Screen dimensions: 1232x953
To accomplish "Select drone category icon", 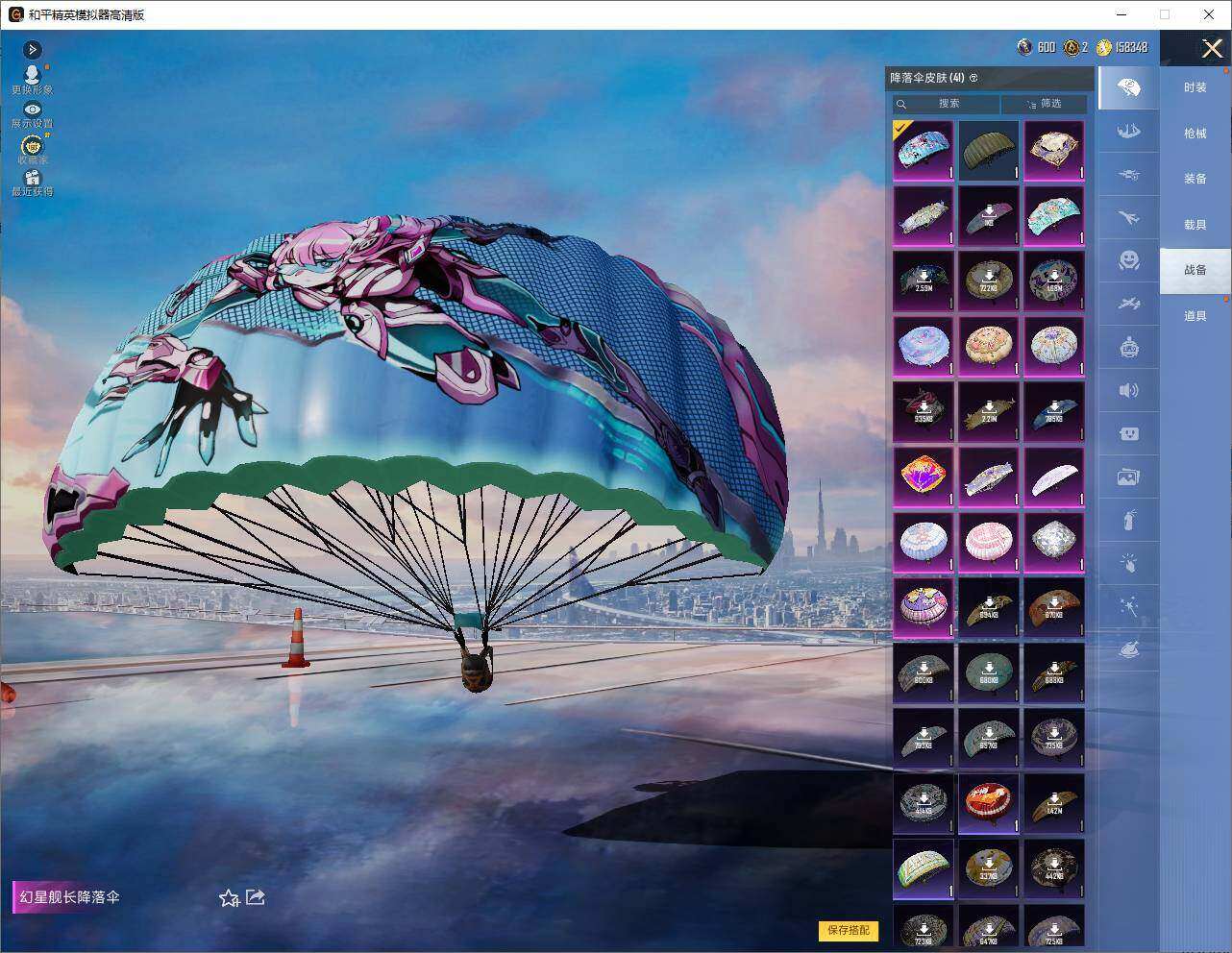I will [x=1128, y=175].
